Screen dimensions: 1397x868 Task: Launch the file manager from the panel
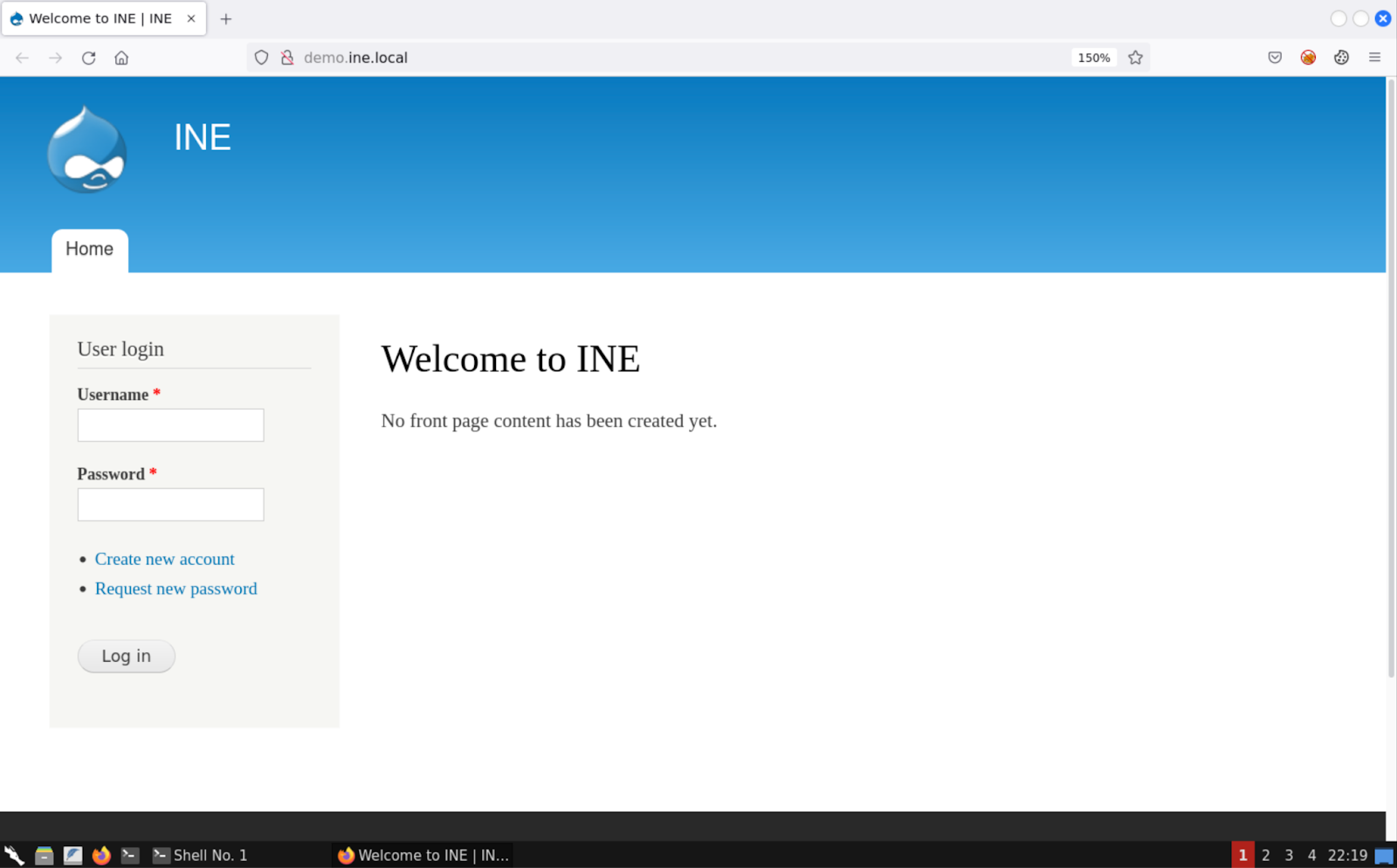click(x=44, y=855)
